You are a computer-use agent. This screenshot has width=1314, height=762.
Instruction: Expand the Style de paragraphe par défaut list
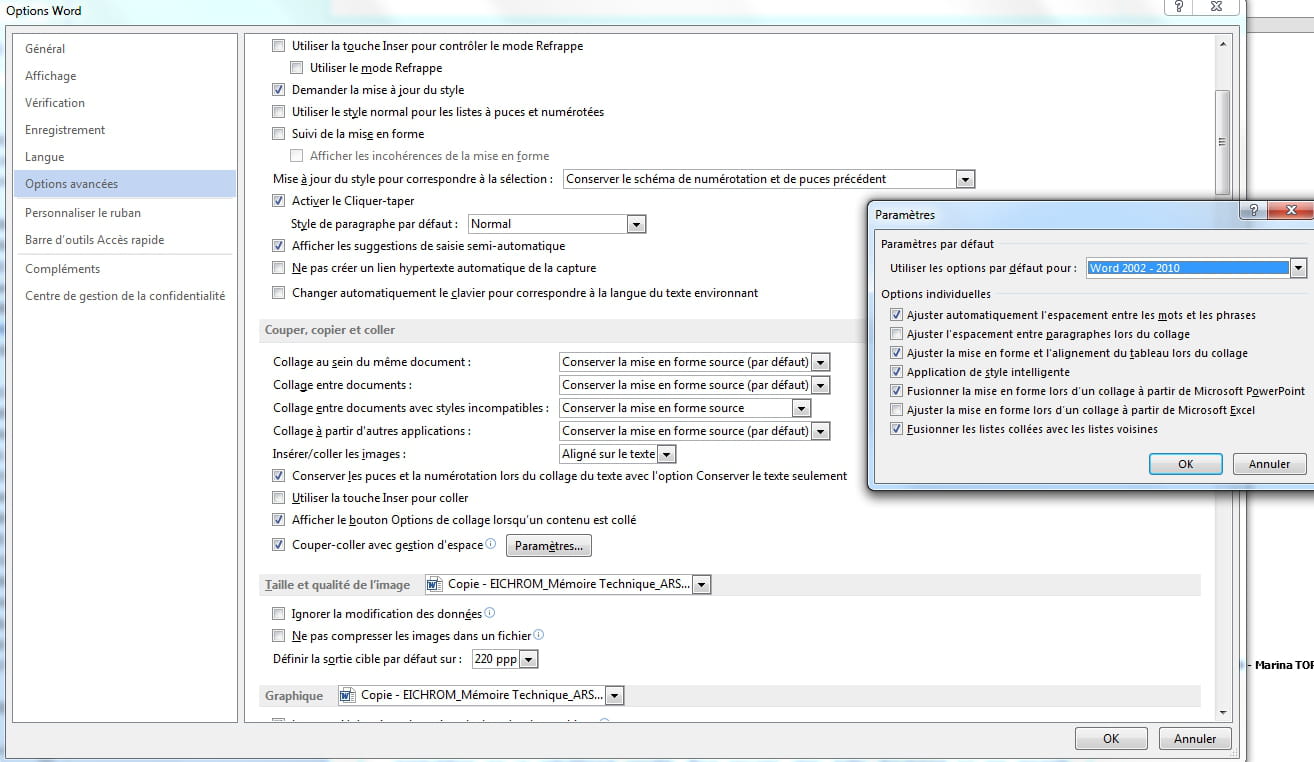click(x=636, y=224)
